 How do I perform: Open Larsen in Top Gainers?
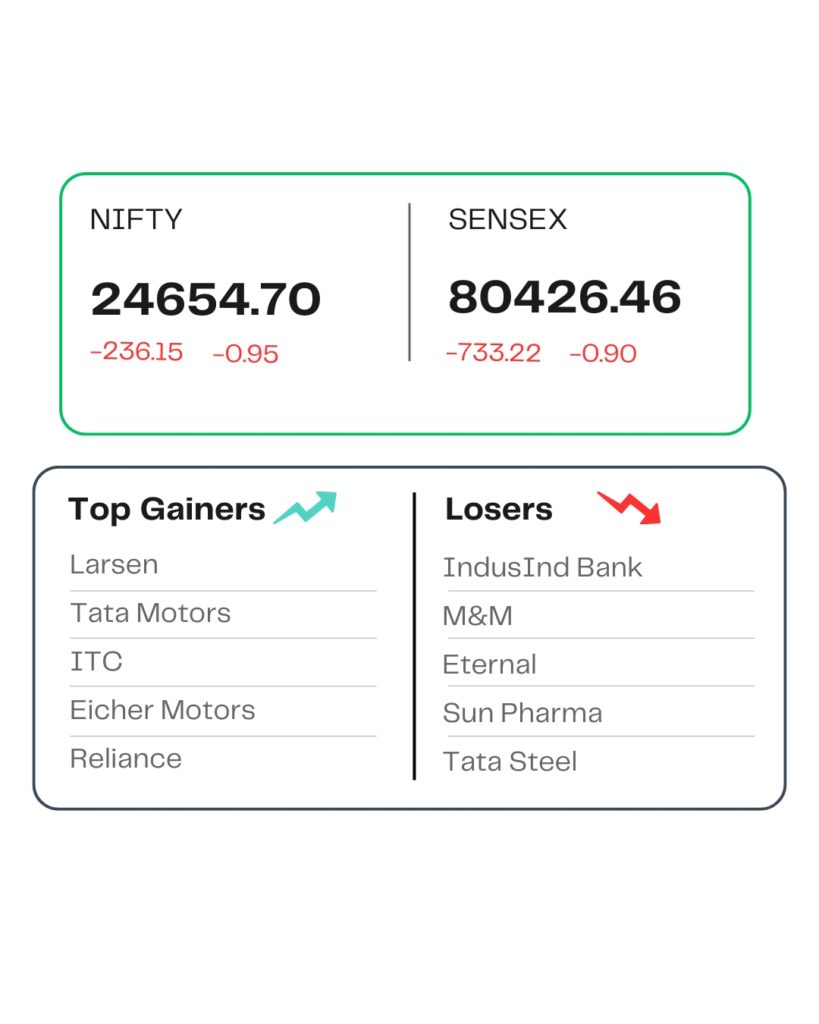(114, 564)
